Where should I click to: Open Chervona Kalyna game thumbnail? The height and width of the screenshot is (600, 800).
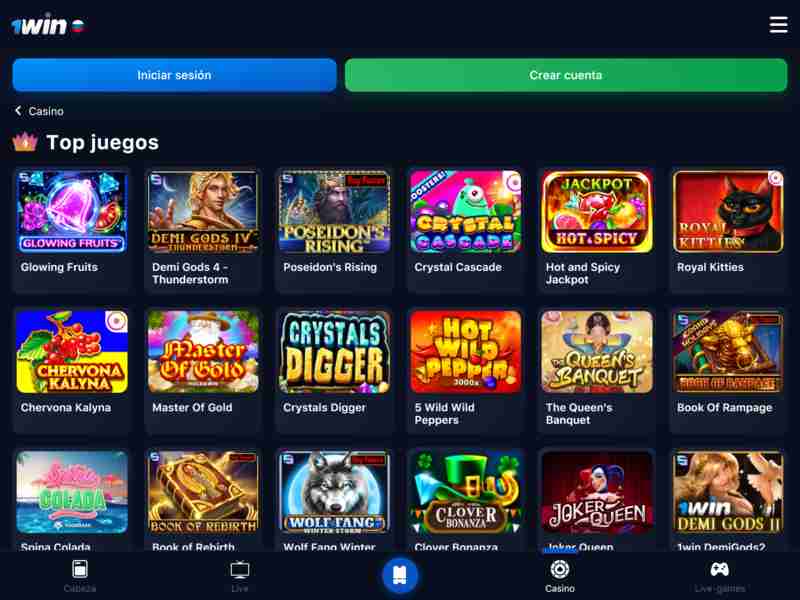pos(72,352)
